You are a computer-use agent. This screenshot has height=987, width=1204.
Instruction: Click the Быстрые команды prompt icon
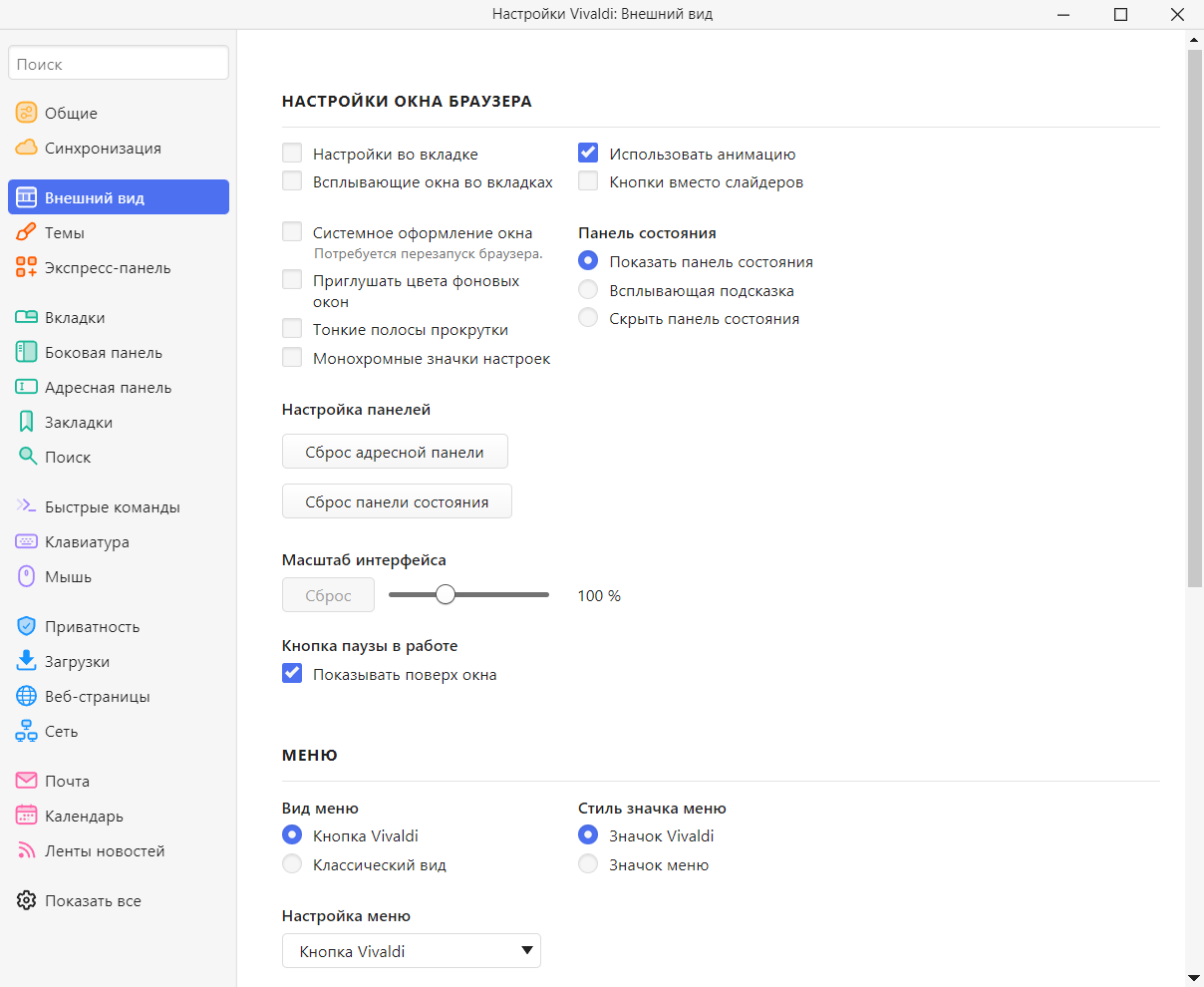point(27,506)
